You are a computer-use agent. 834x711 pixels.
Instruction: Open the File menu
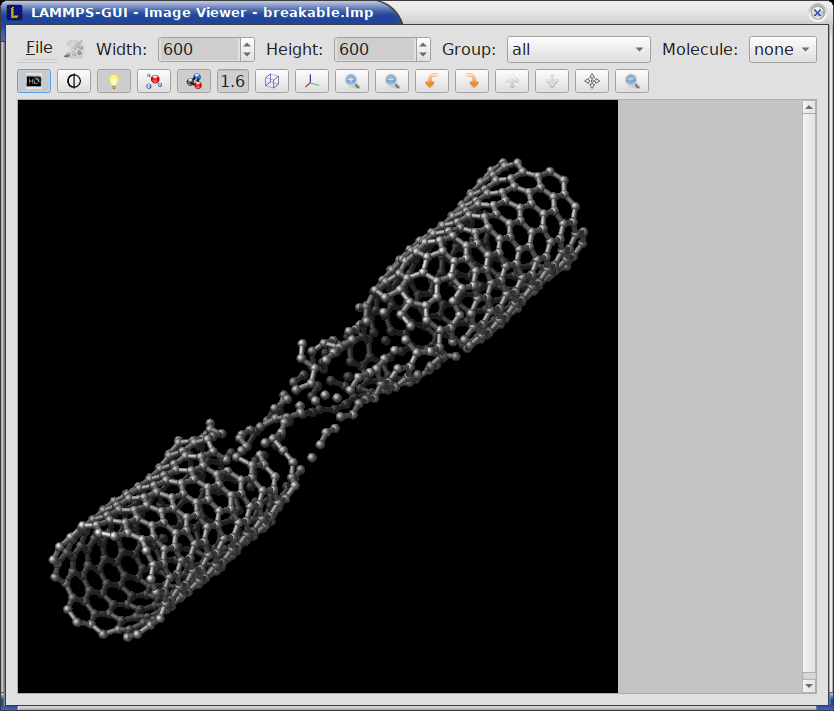click(39, 49)
